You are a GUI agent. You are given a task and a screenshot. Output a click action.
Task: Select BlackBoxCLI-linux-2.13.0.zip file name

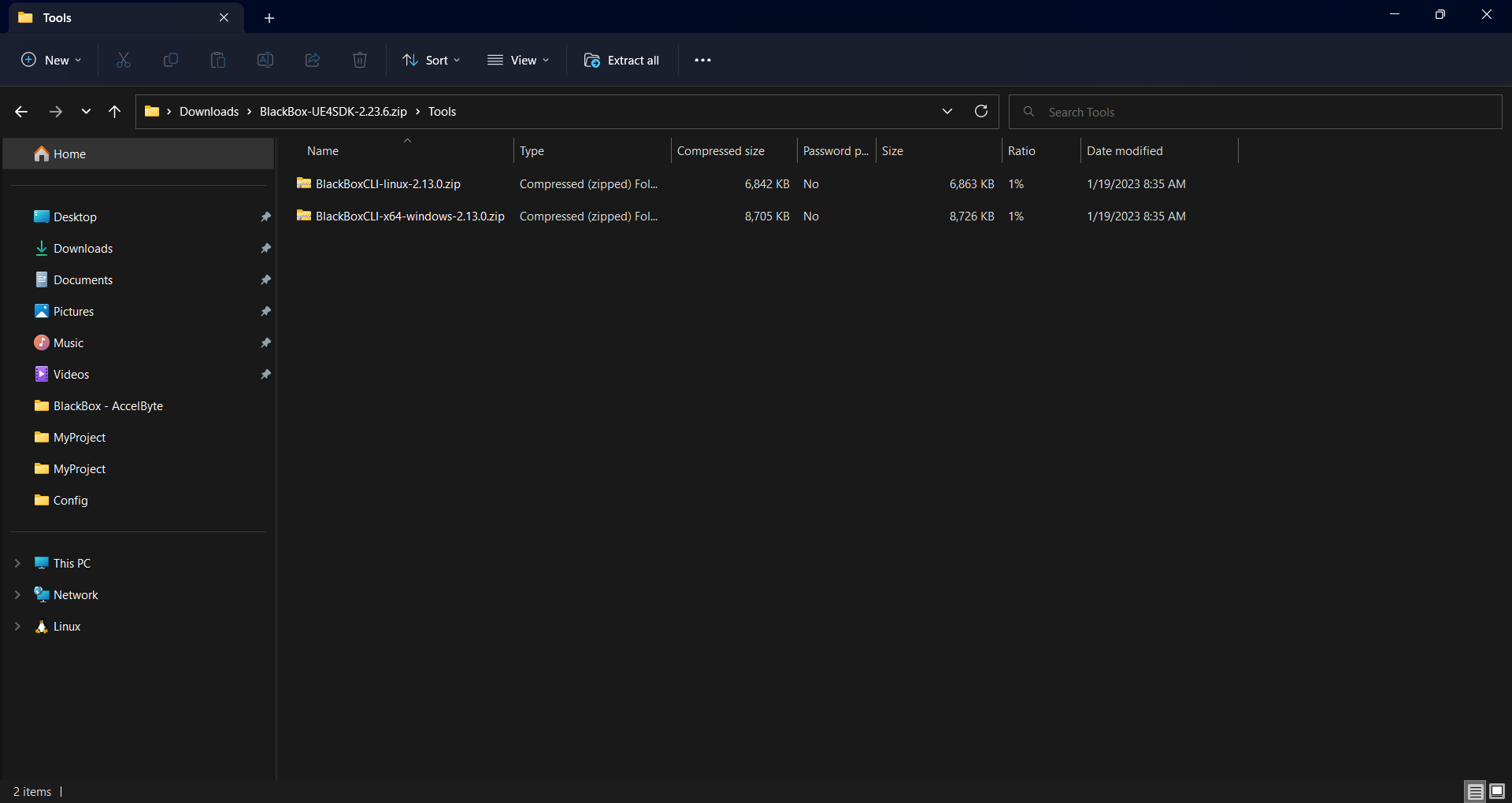click(388, 183)
